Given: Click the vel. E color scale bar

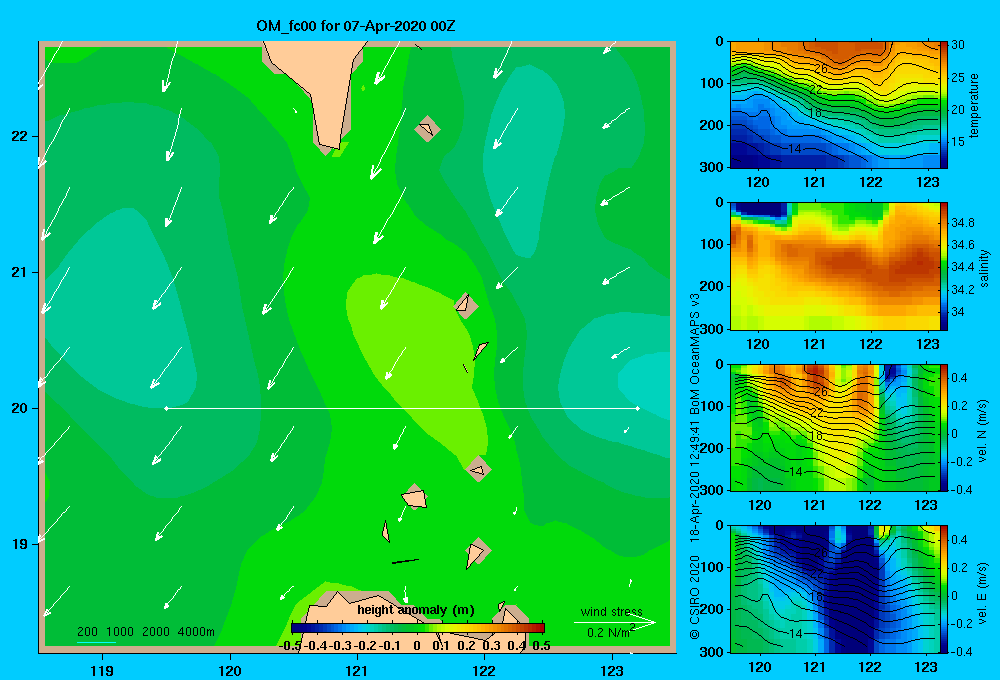Looking at the screenshot, I should pyautogui.click(x=944, y=589).
